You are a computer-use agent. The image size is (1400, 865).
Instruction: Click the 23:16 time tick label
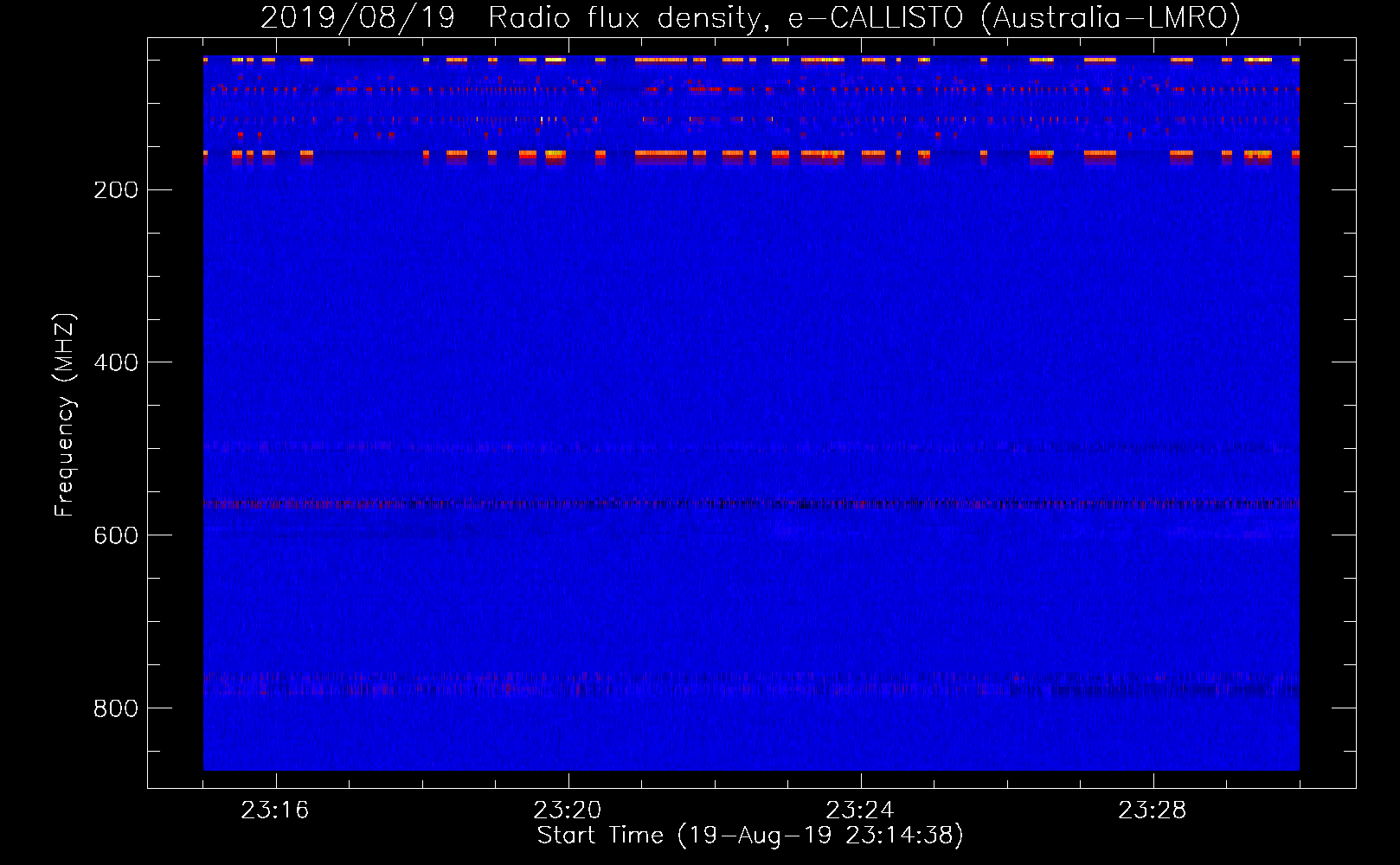click(x=274, y=811)
